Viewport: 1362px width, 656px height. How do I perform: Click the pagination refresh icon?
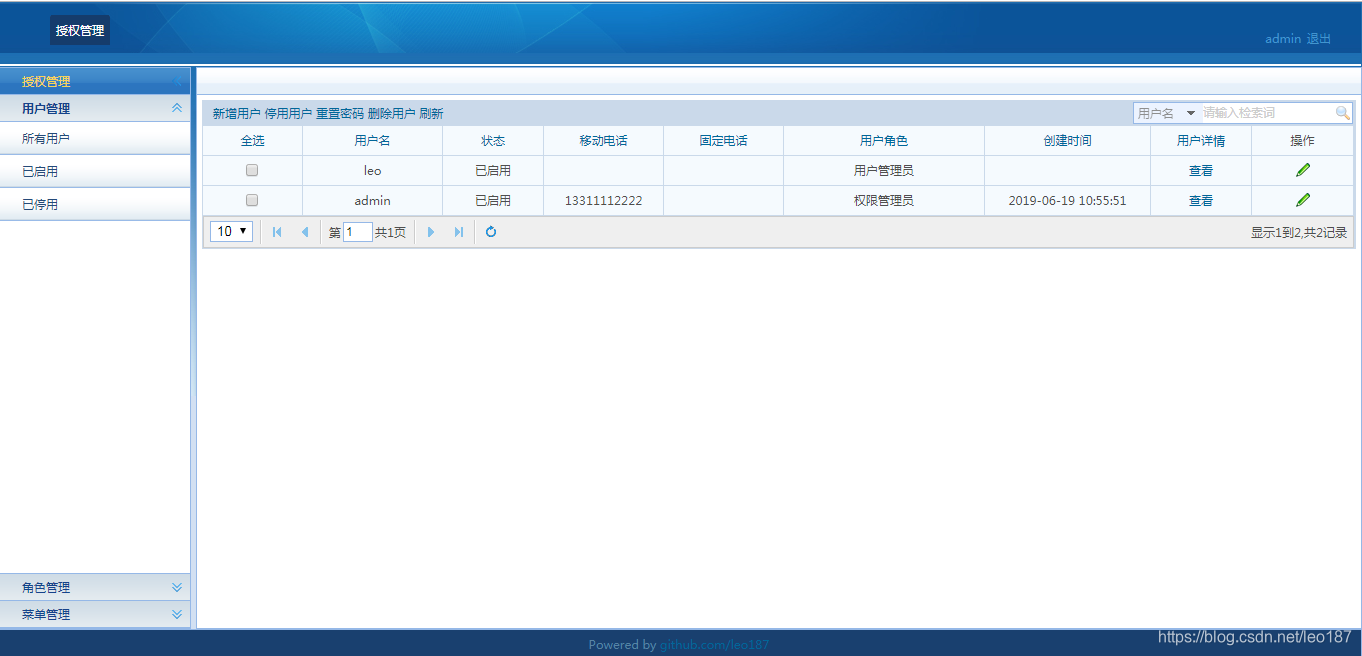click(x=491, y=232)
